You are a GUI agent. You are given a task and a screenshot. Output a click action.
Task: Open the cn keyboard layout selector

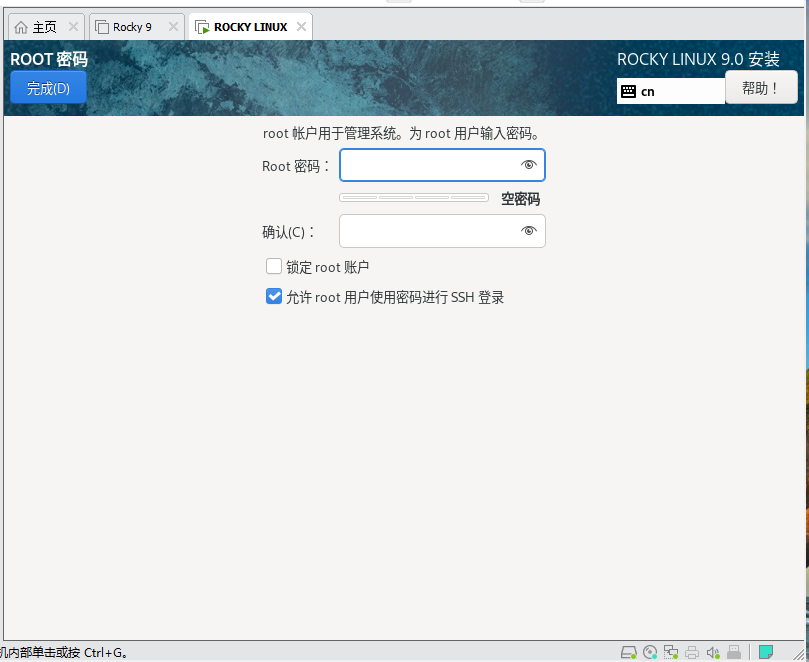(x=671, y=91)
